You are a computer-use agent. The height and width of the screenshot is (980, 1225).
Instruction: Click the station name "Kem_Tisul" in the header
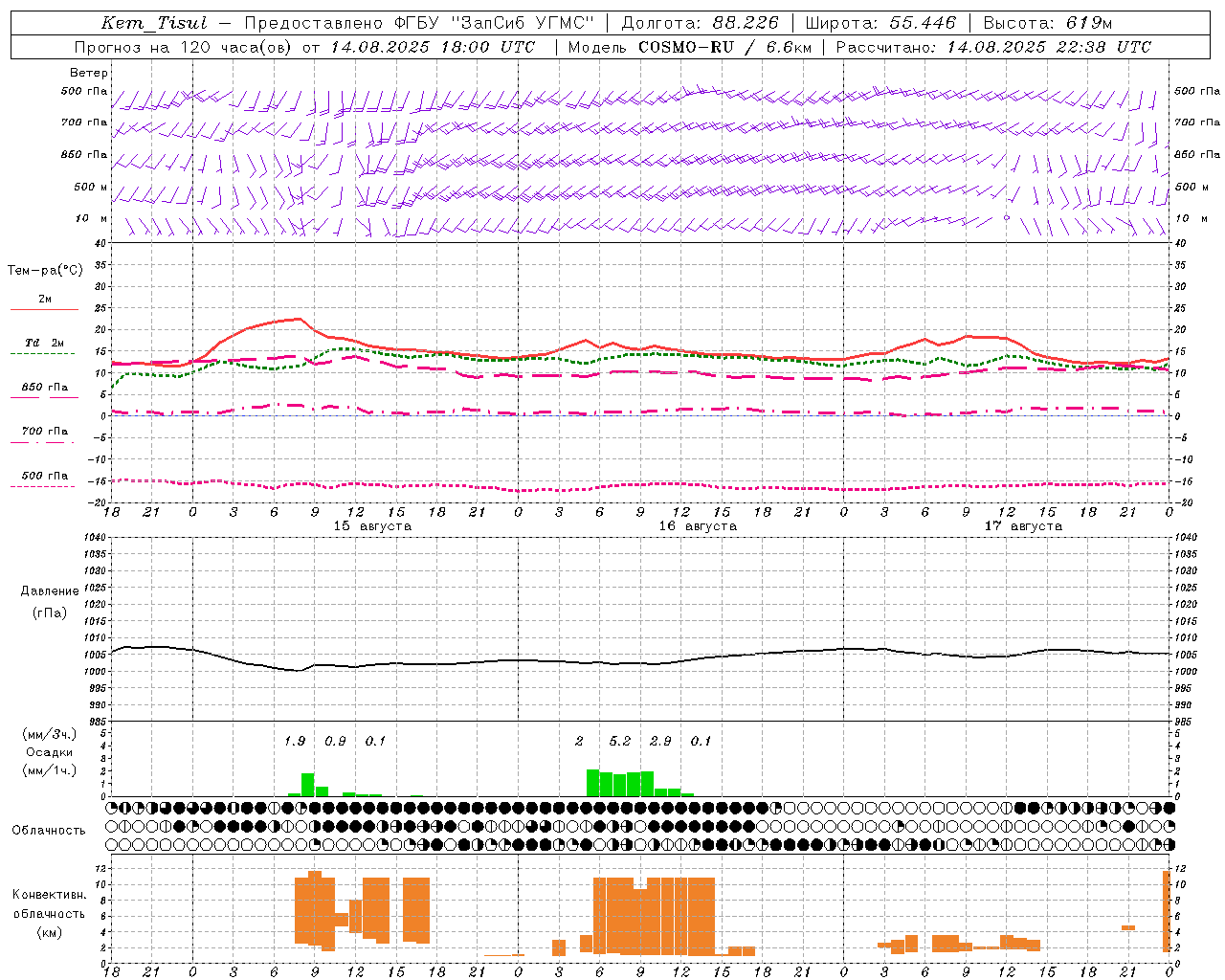pos(154,24)
